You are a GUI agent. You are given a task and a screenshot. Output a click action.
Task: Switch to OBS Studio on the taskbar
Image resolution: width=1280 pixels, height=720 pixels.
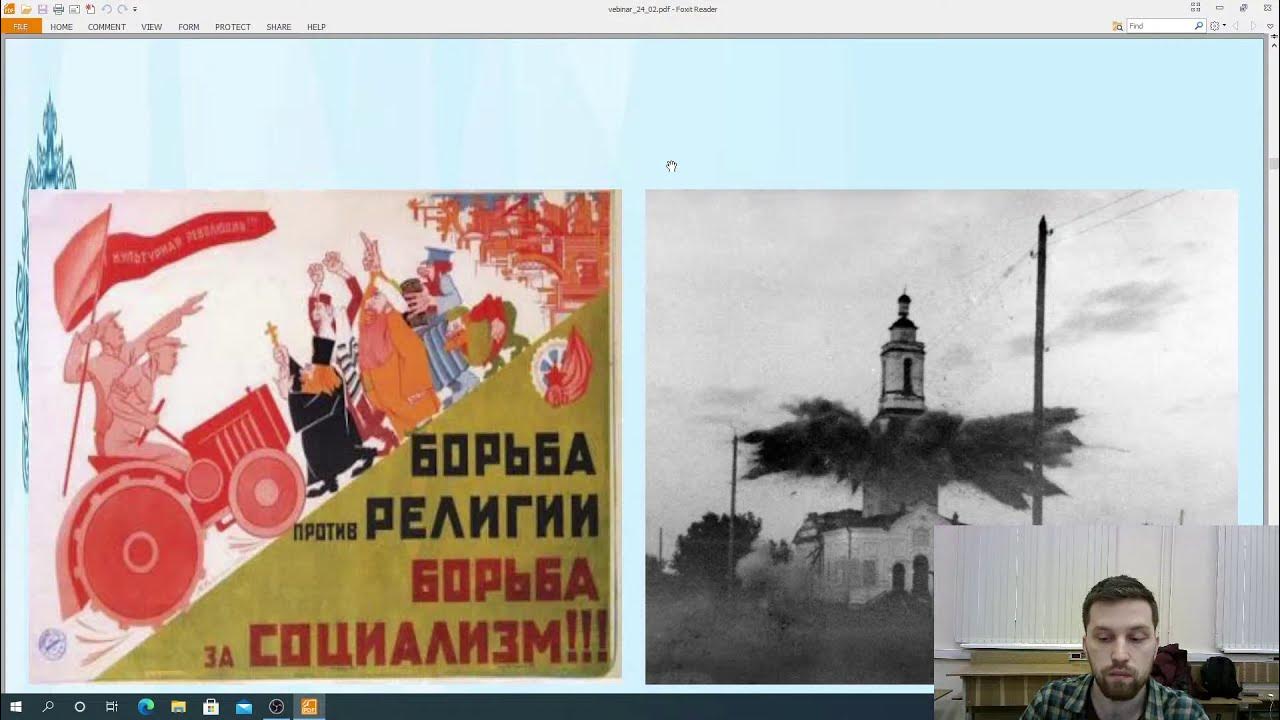pos(277,707)
